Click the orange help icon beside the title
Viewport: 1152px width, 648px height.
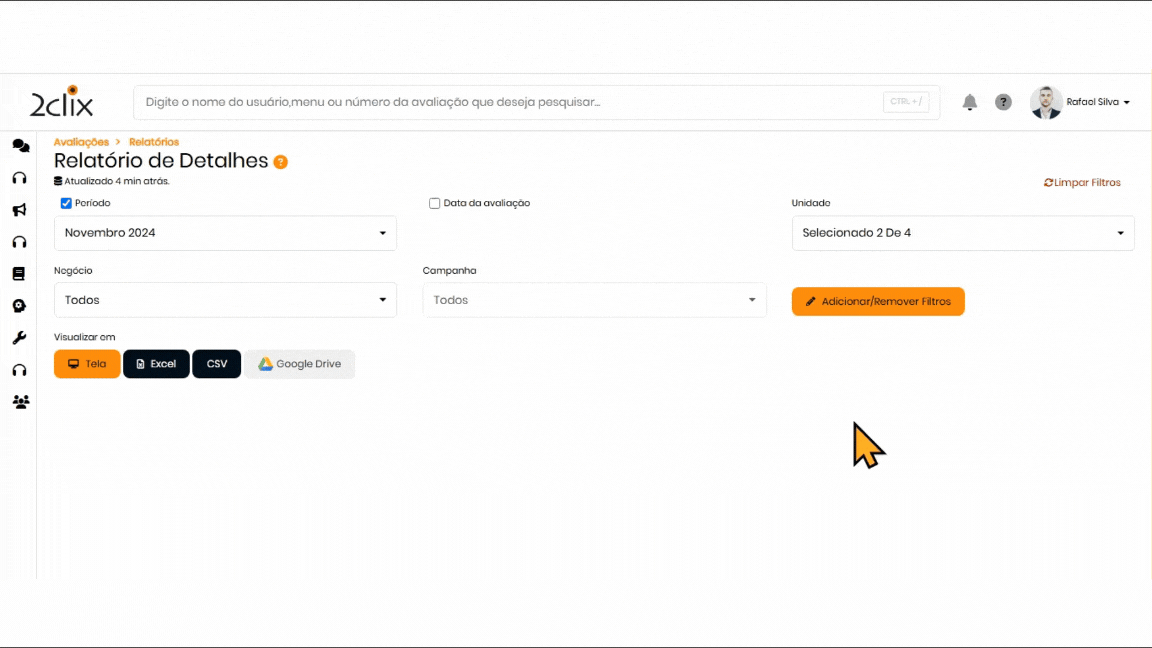(281, 162)
